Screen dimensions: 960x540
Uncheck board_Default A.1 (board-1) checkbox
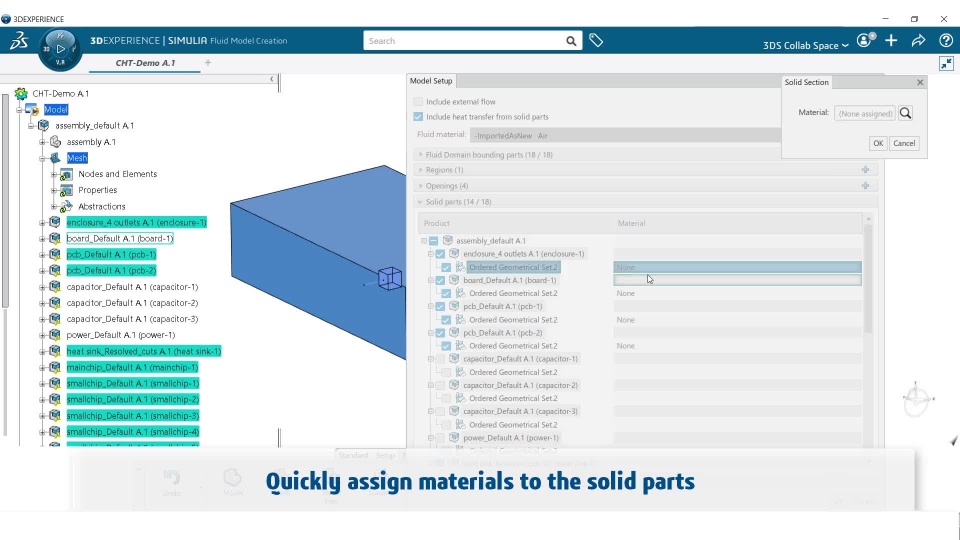440,280
